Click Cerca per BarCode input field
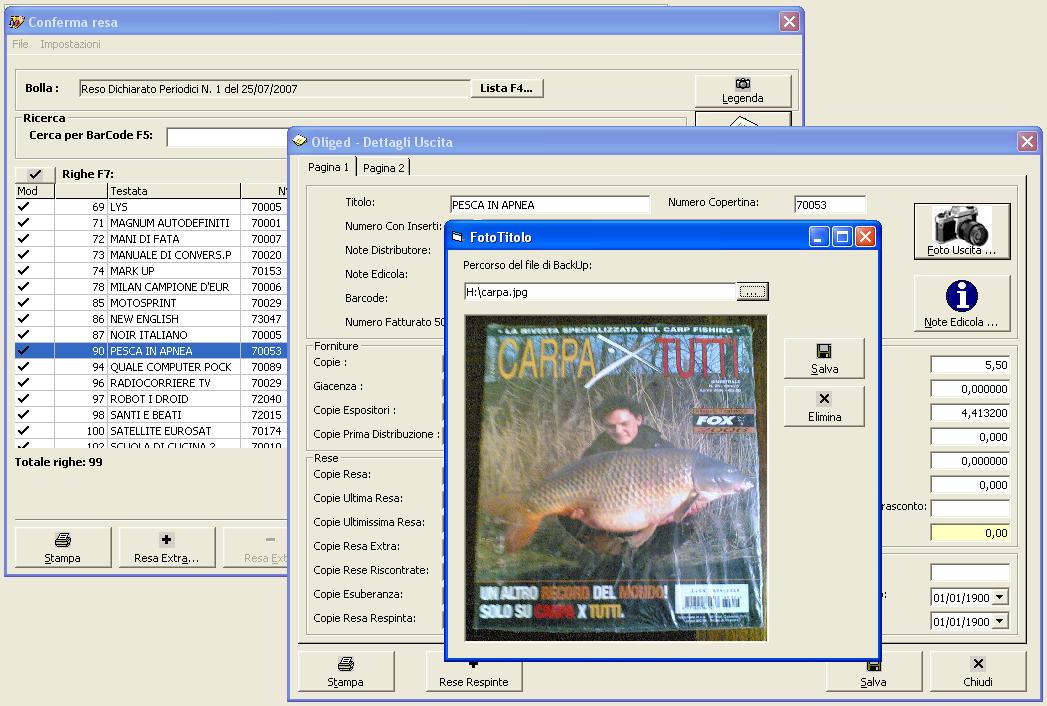This screenshot has width=1047, height=706. [227, 137]
